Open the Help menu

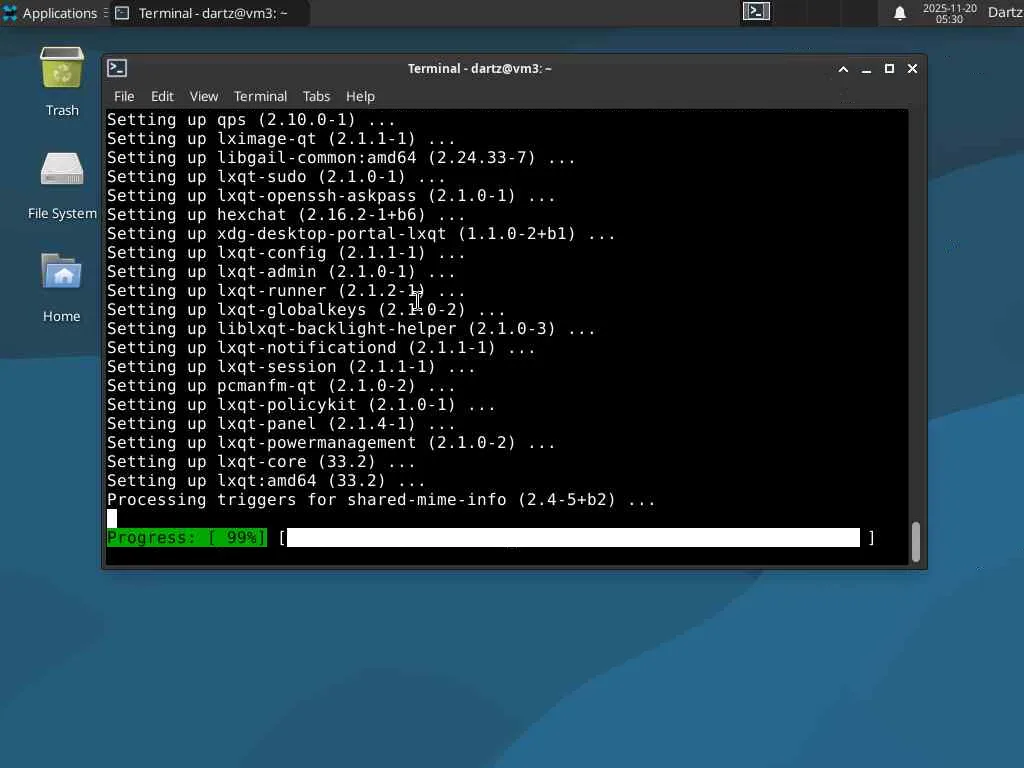360,96
